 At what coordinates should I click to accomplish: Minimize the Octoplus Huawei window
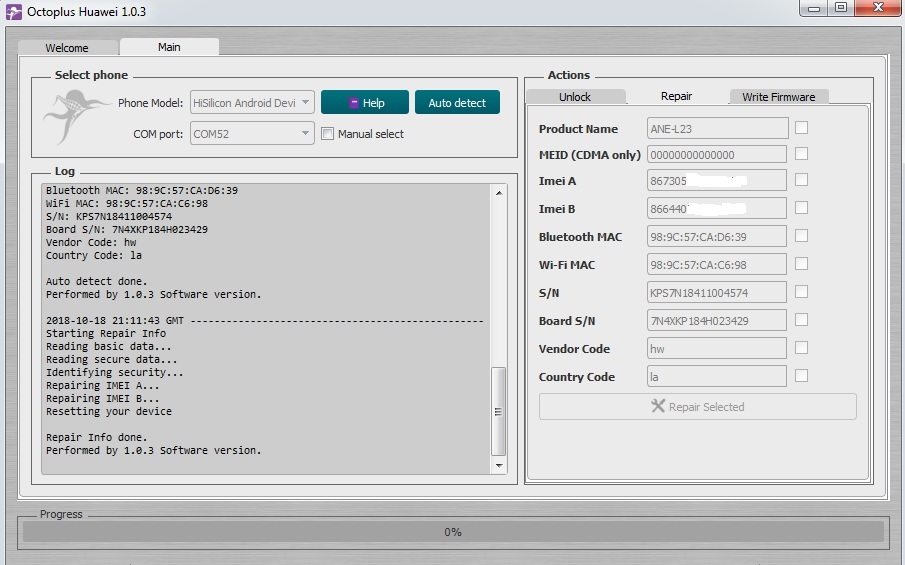coord(814,8)
